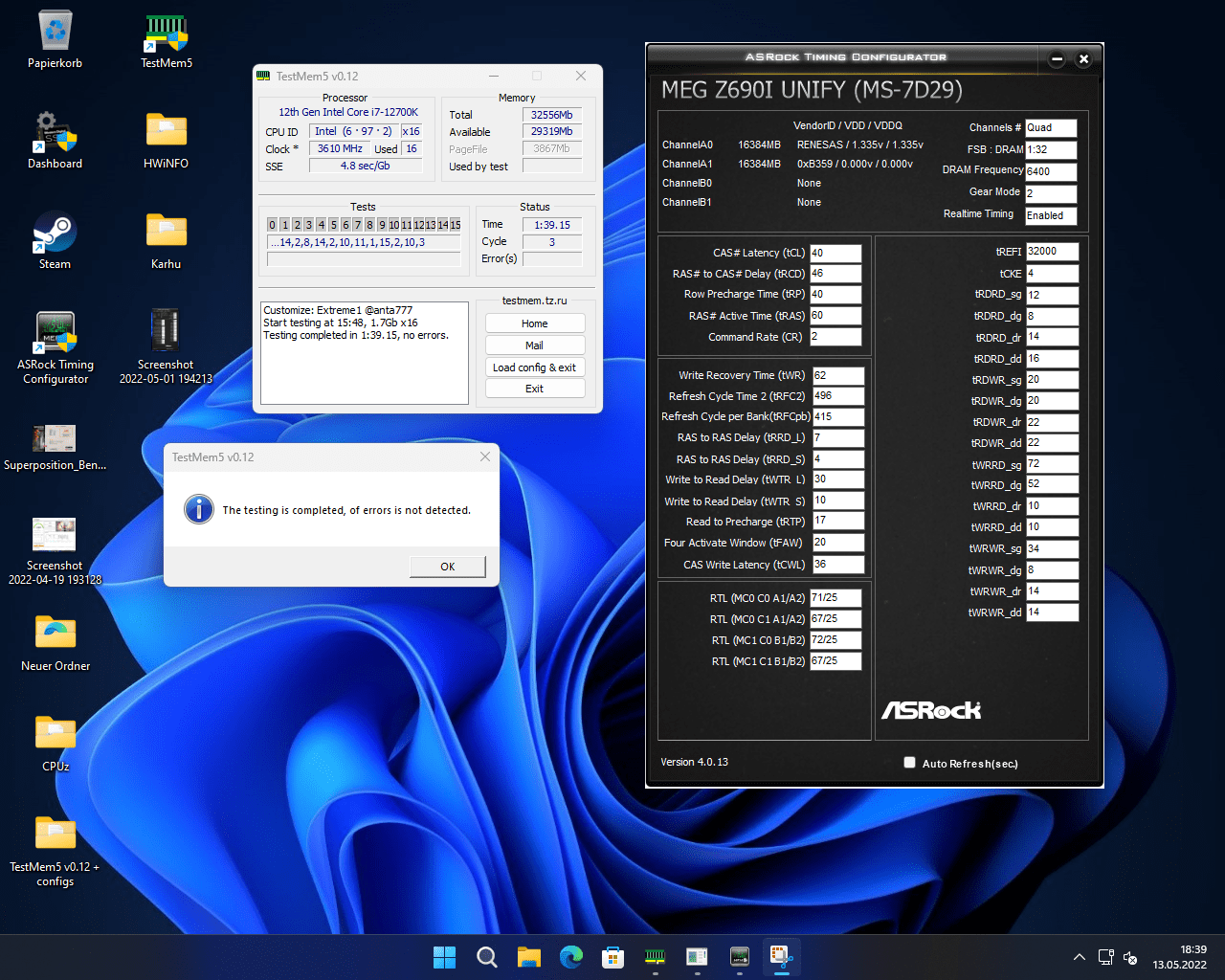Click the TestMem5 title bar app icon

[x=263, y=76]
